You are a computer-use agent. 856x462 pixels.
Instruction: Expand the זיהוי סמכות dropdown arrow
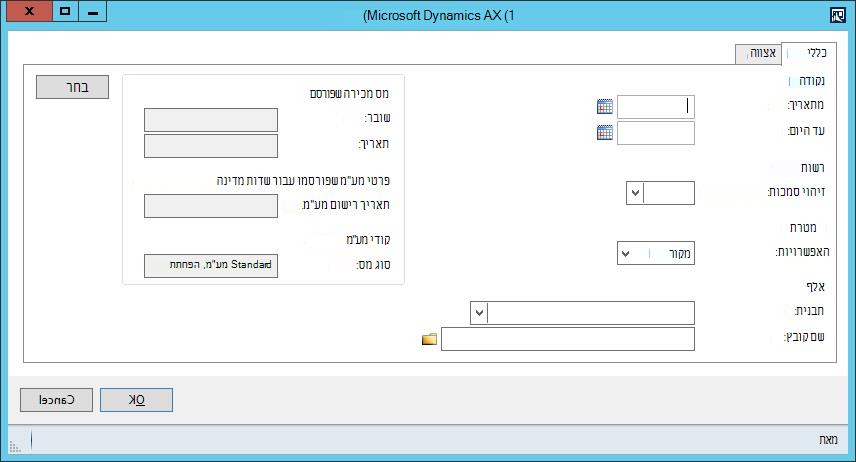635,193
